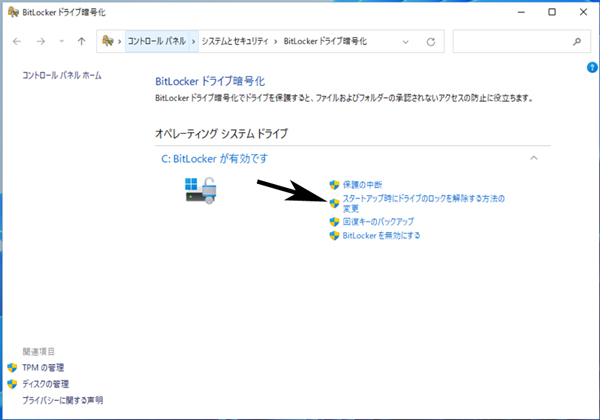Click 保護の中断 link
The width and height of the screenshot is (600, 420).
click(x=362, y=185)
